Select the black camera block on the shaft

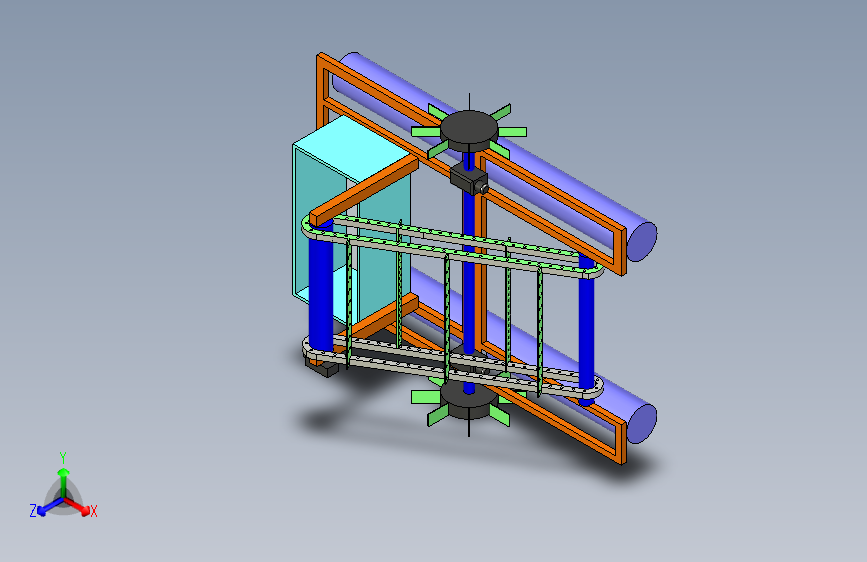[x=468, y=179]
